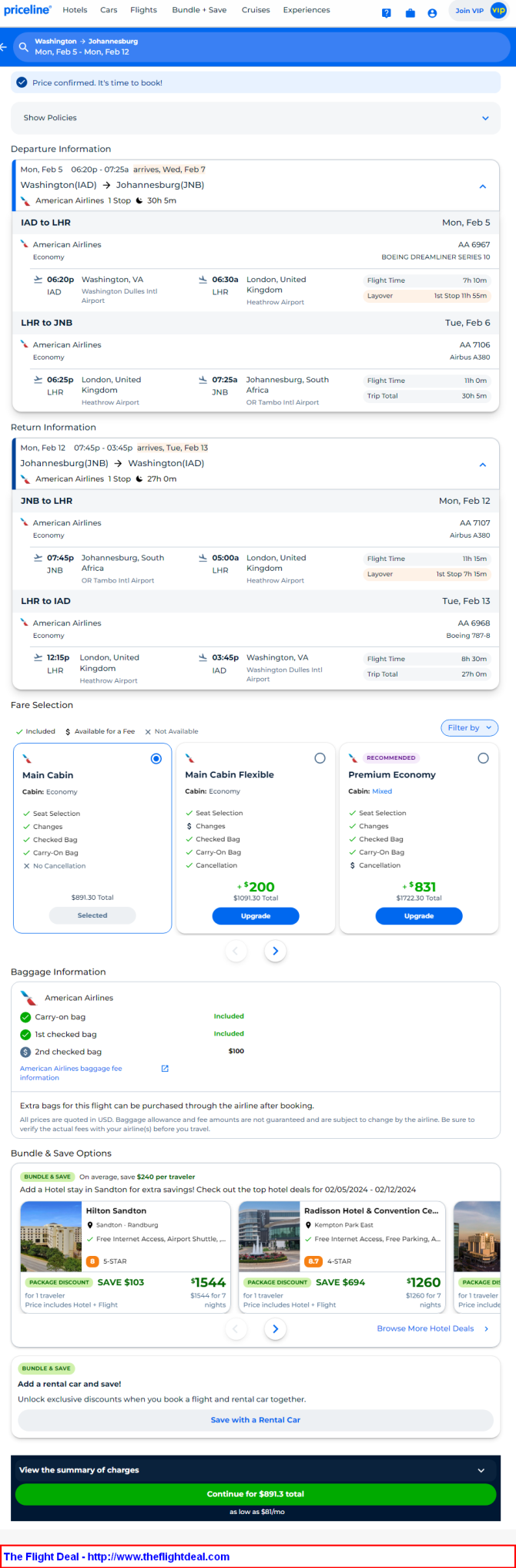516x1568 pixels.
Task: Click the Carry-on bag green check icon
Action: (x=25, y=1017)
